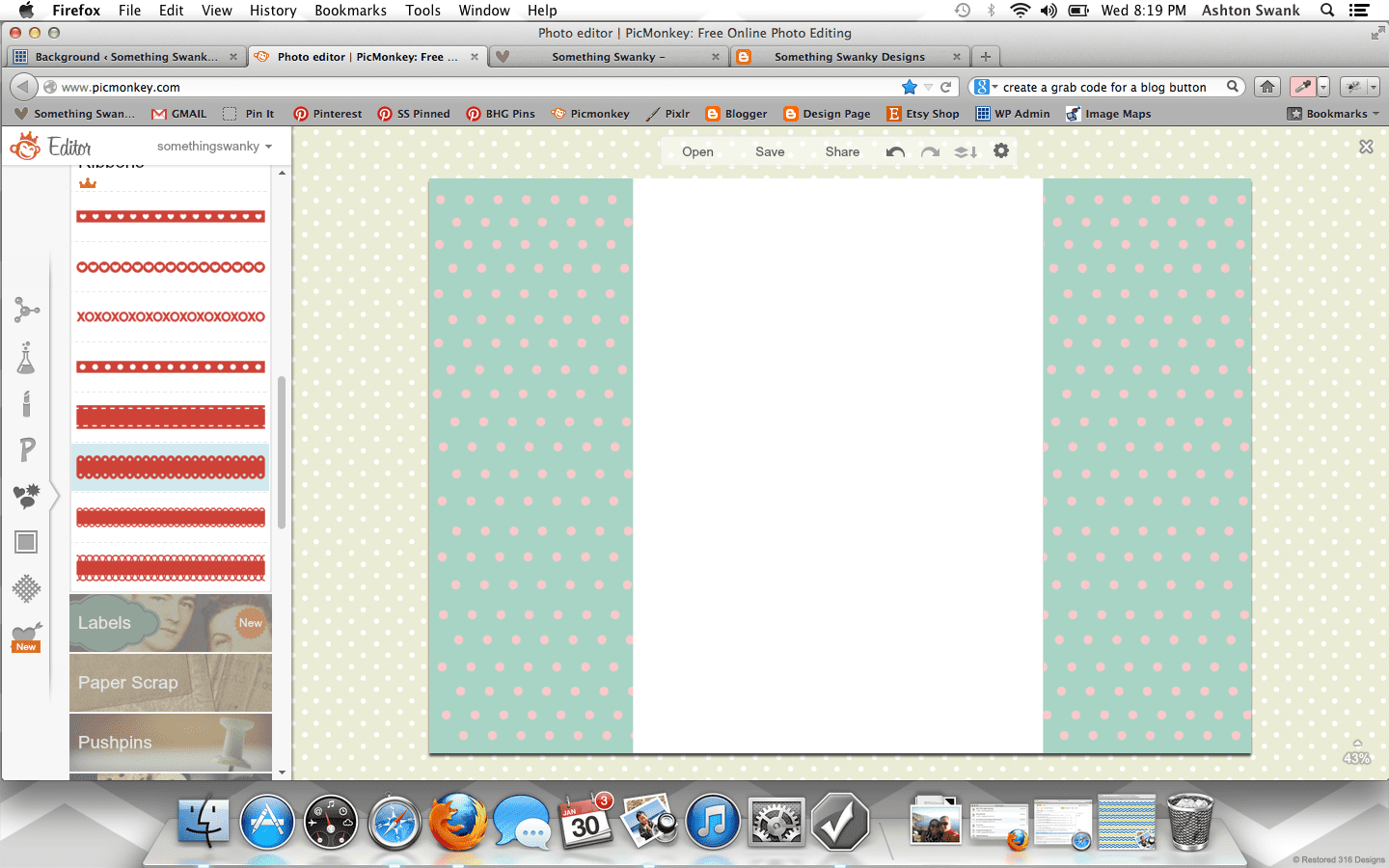Open the Bookmarks menu in menu bar
Screen dimensions: 1389x868
(350, 11)
